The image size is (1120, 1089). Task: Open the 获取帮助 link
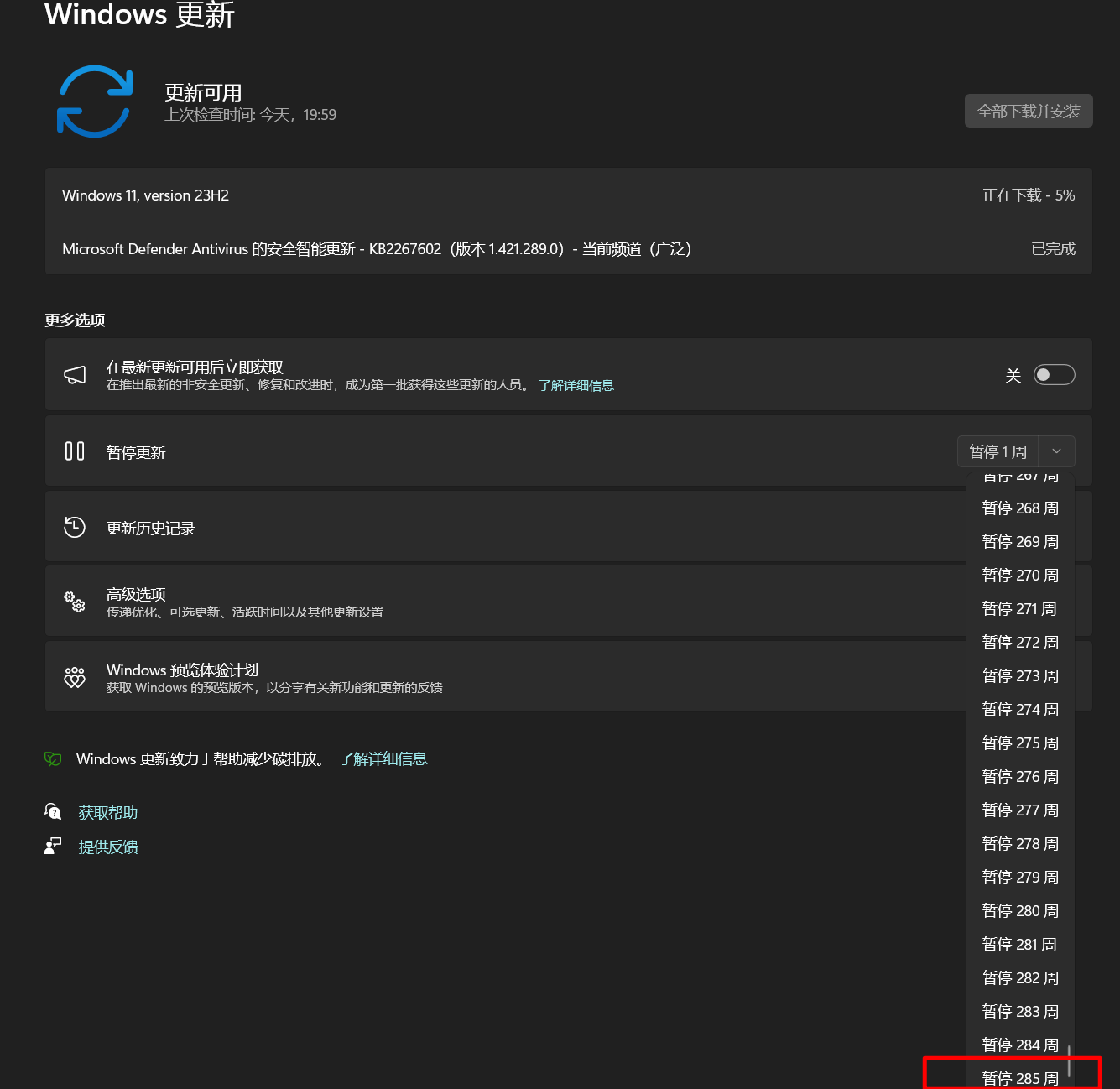108,812
